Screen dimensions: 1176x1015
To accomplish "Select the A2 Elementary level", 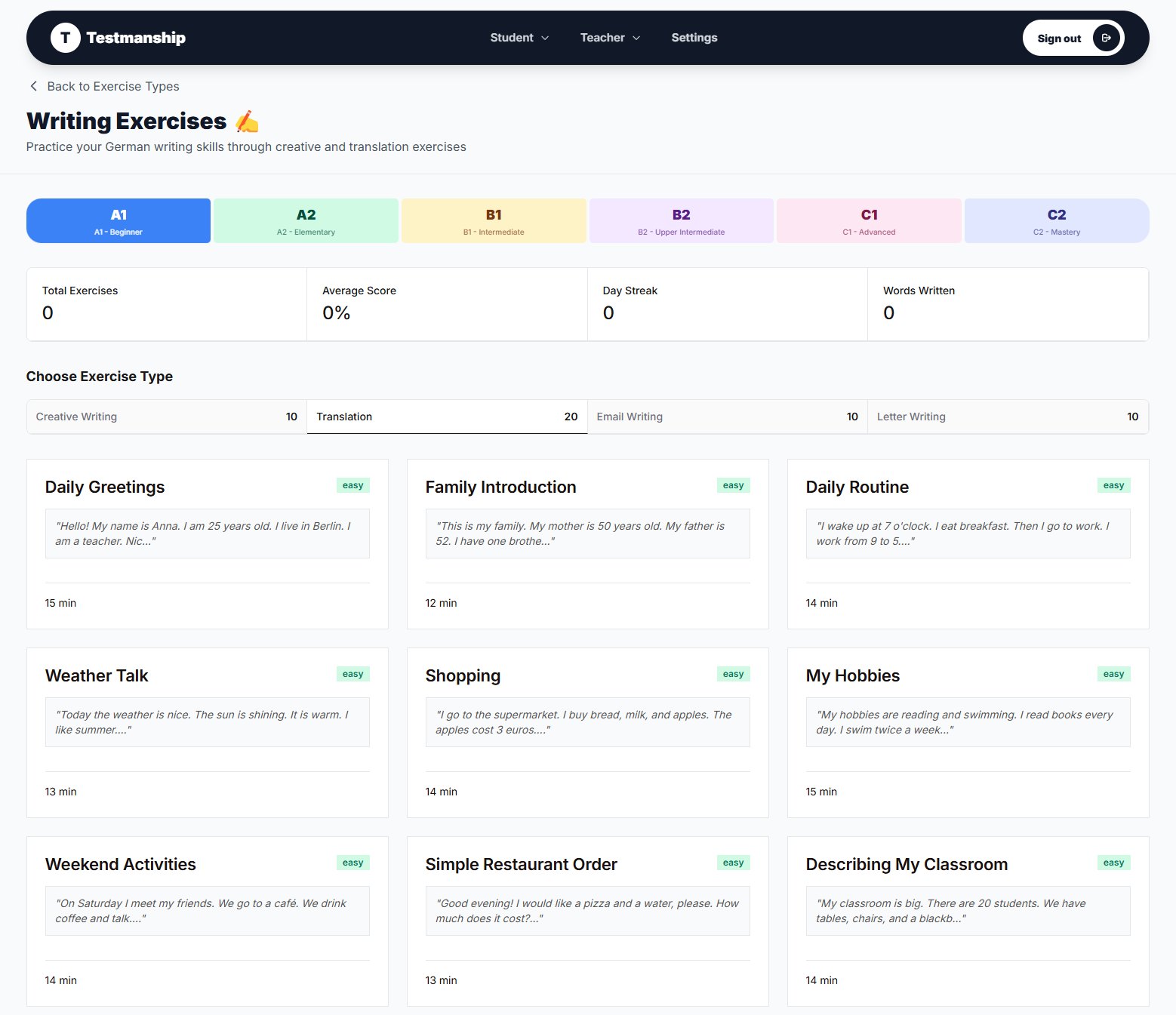I will point(306,221).
